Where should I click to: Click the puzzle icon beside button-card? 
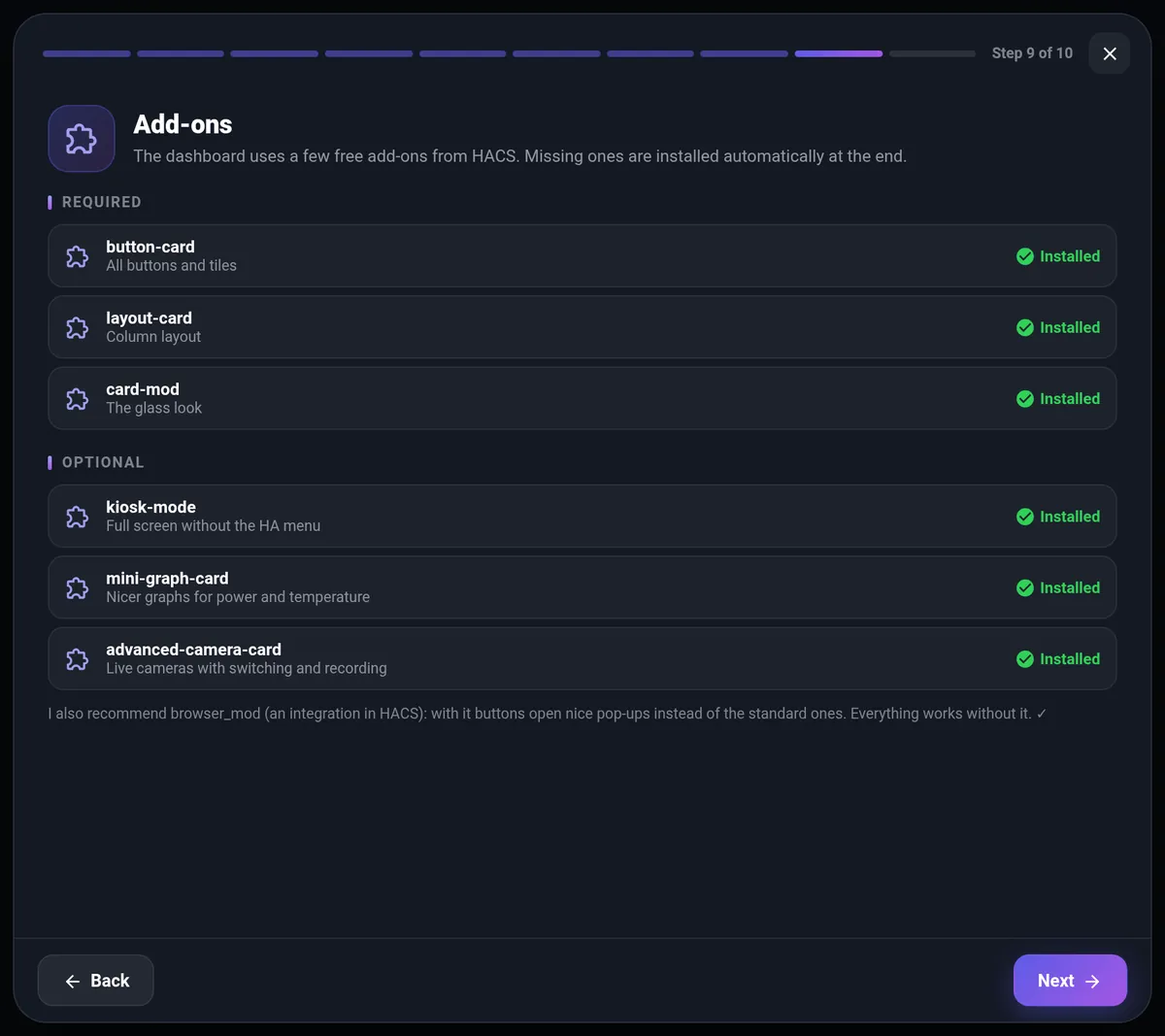tap(78, 256)
